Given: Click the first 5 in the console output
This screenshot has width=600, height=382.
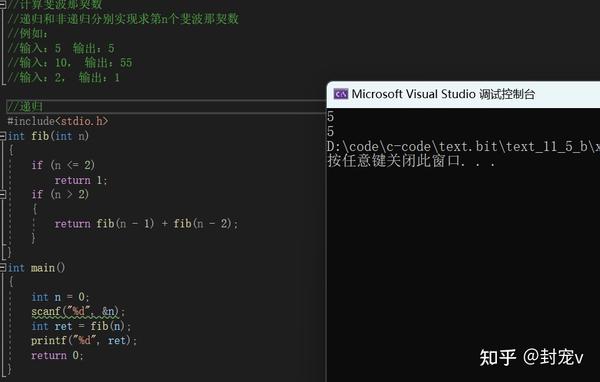Looking at the screenshot, I should 331,116.
